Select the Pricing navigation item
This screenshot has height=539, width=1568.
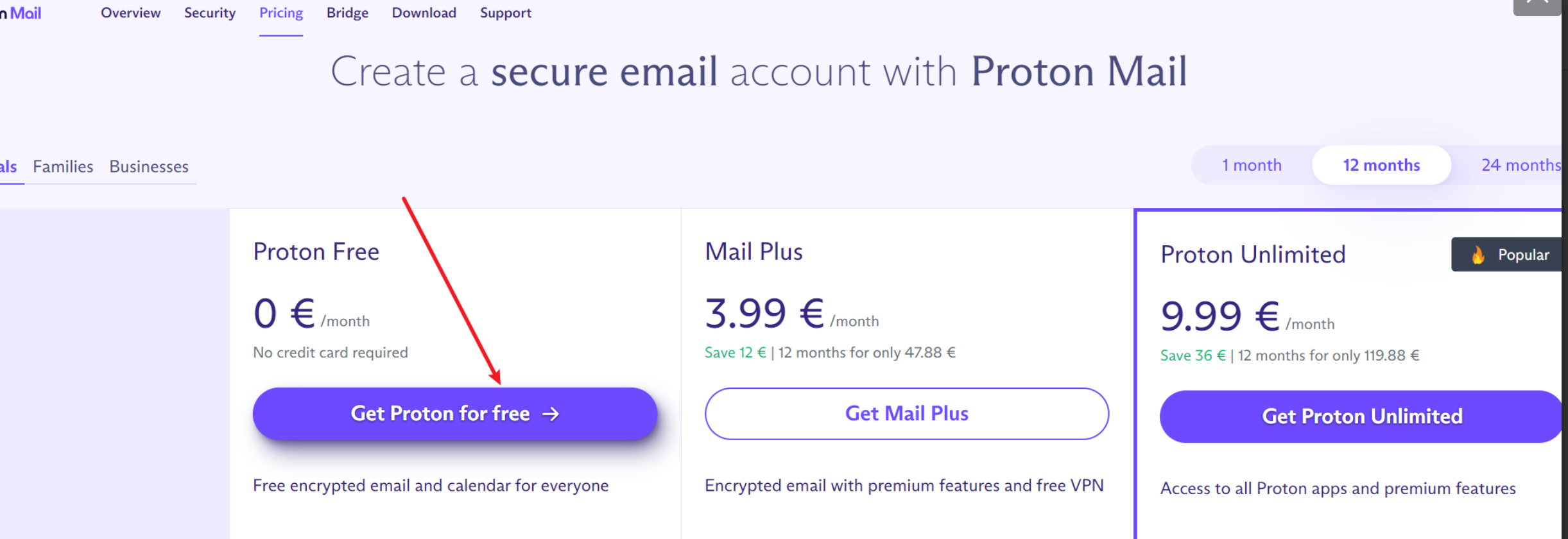[x=281, y=13]
